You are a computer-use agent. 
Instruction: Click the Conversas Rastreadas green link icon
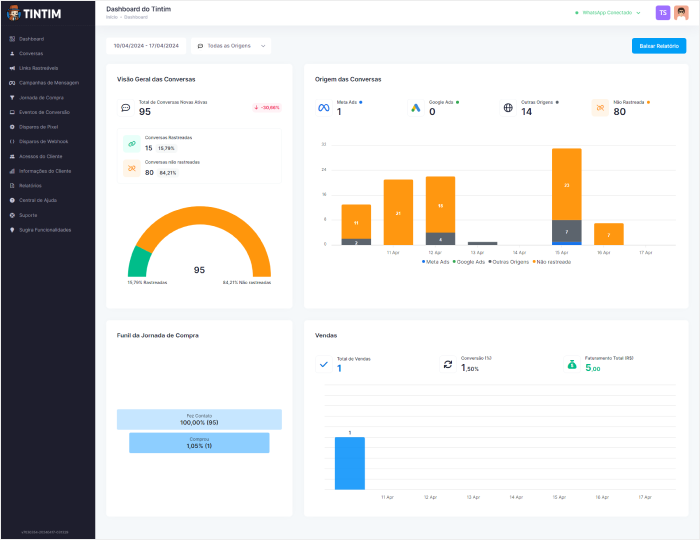[130, 143]
